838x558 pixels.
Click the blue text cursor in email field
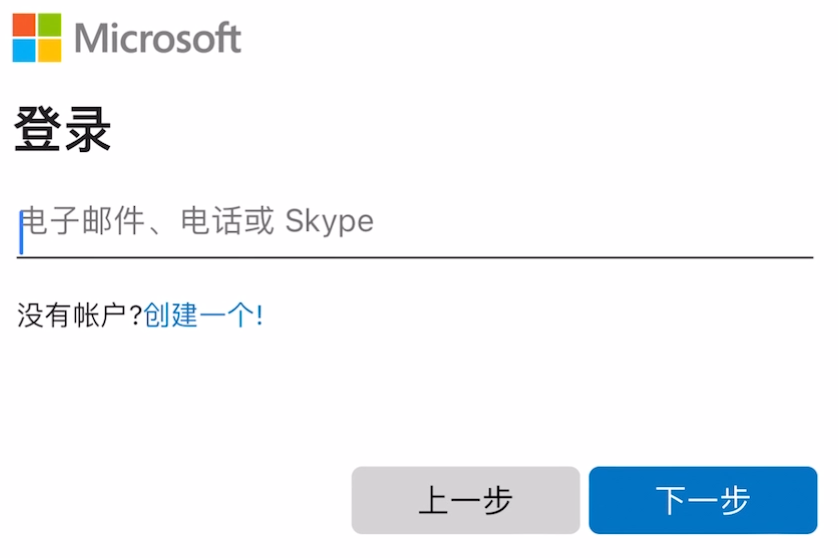pos(21,232)
